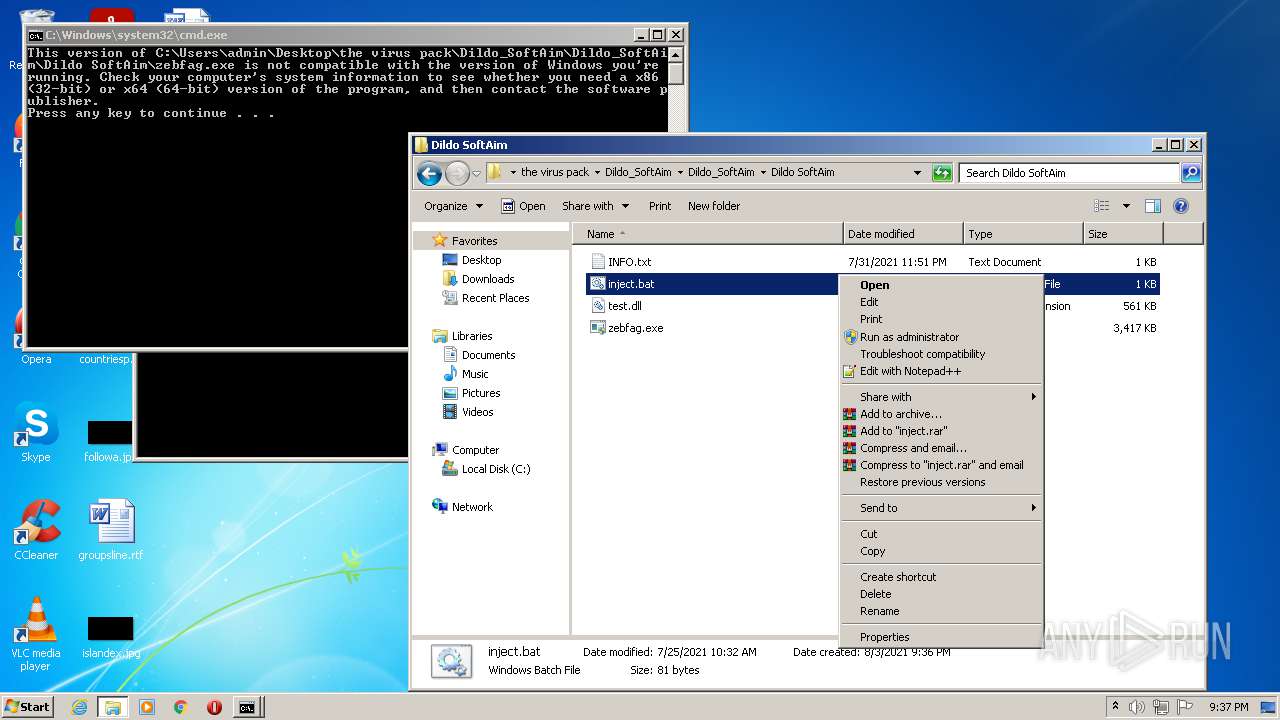Click the Explorer Back navigation button
The image size is (1280, 720).
[x=429, y=173]
